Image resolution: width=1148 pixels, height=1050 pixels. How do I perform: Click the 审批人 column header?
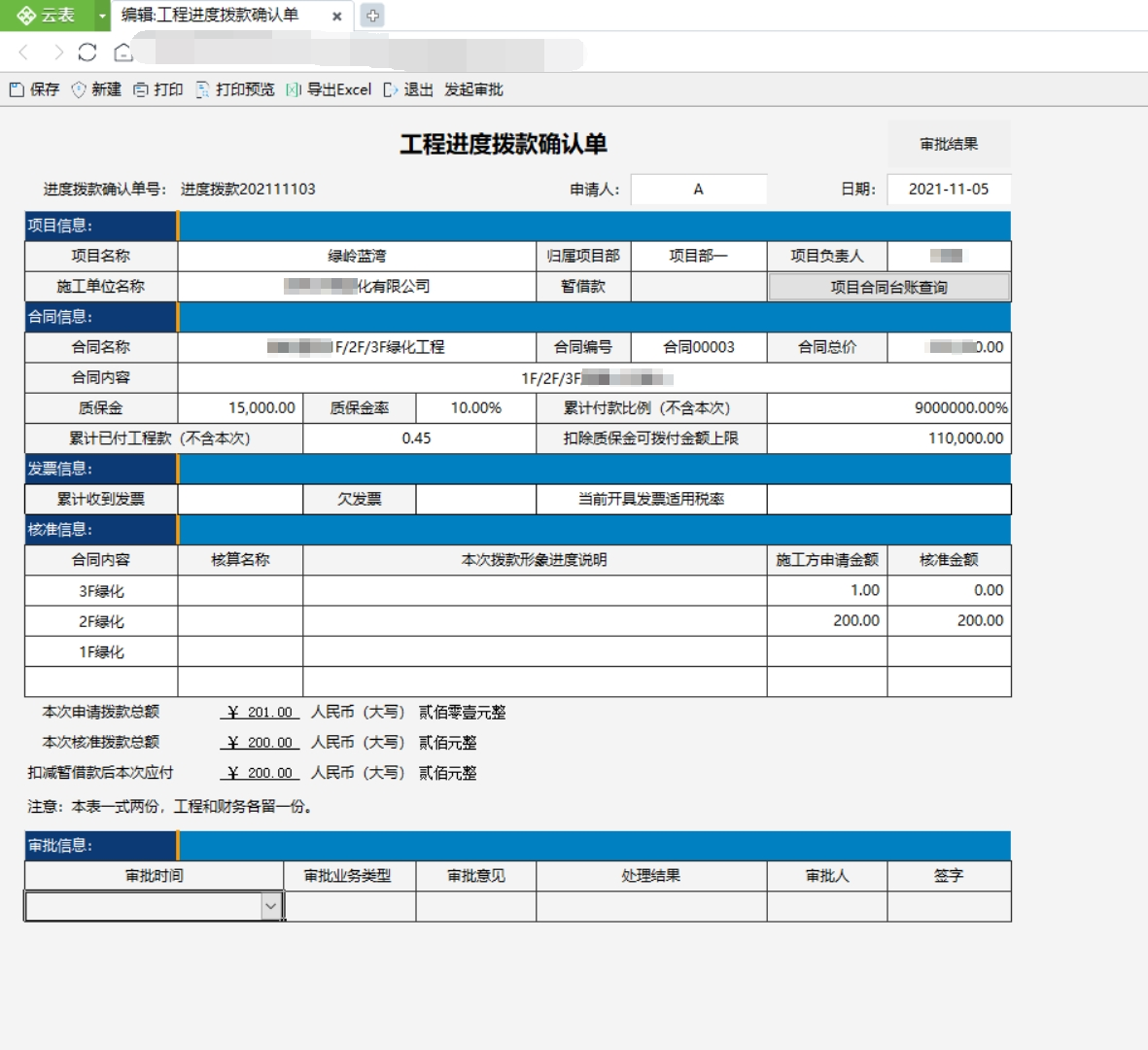[x=827, y=876]
